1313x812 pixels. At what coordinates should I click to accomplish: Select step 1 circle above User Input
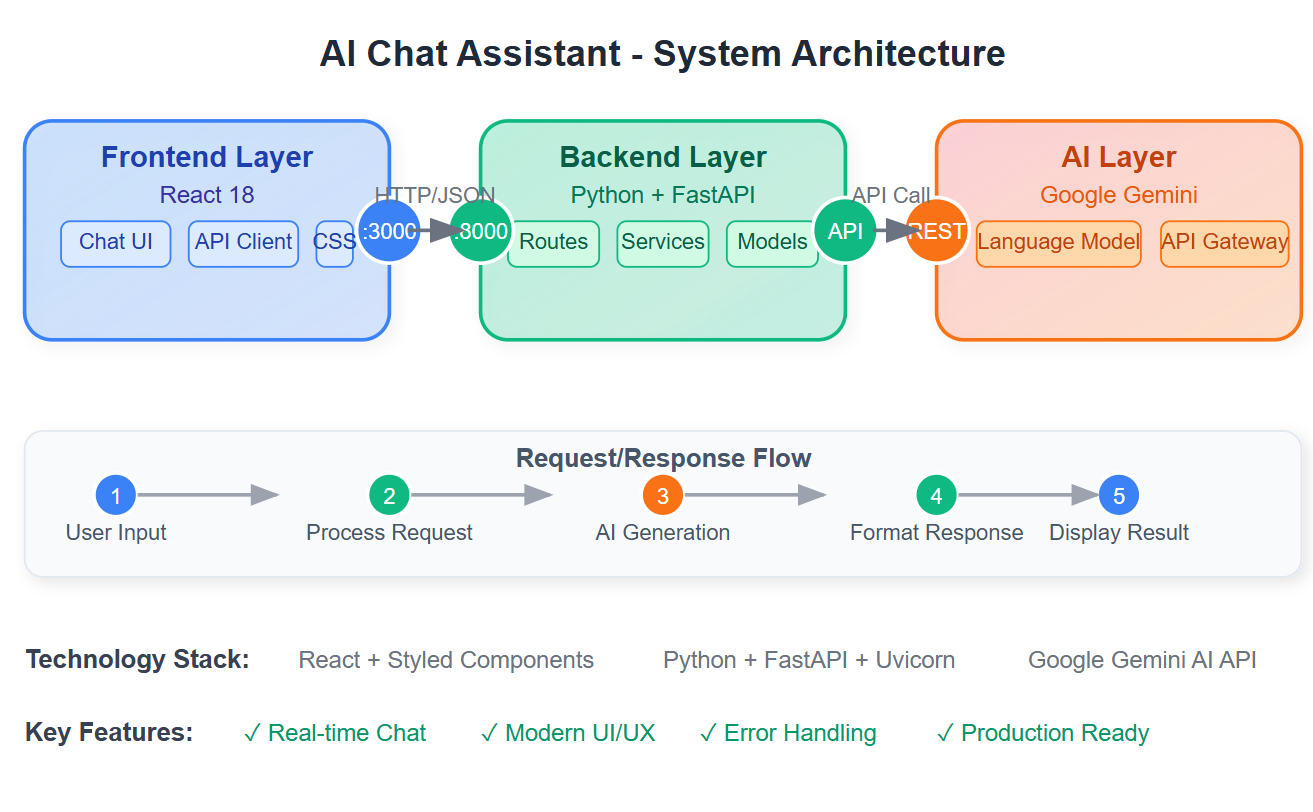click(116, 495)
